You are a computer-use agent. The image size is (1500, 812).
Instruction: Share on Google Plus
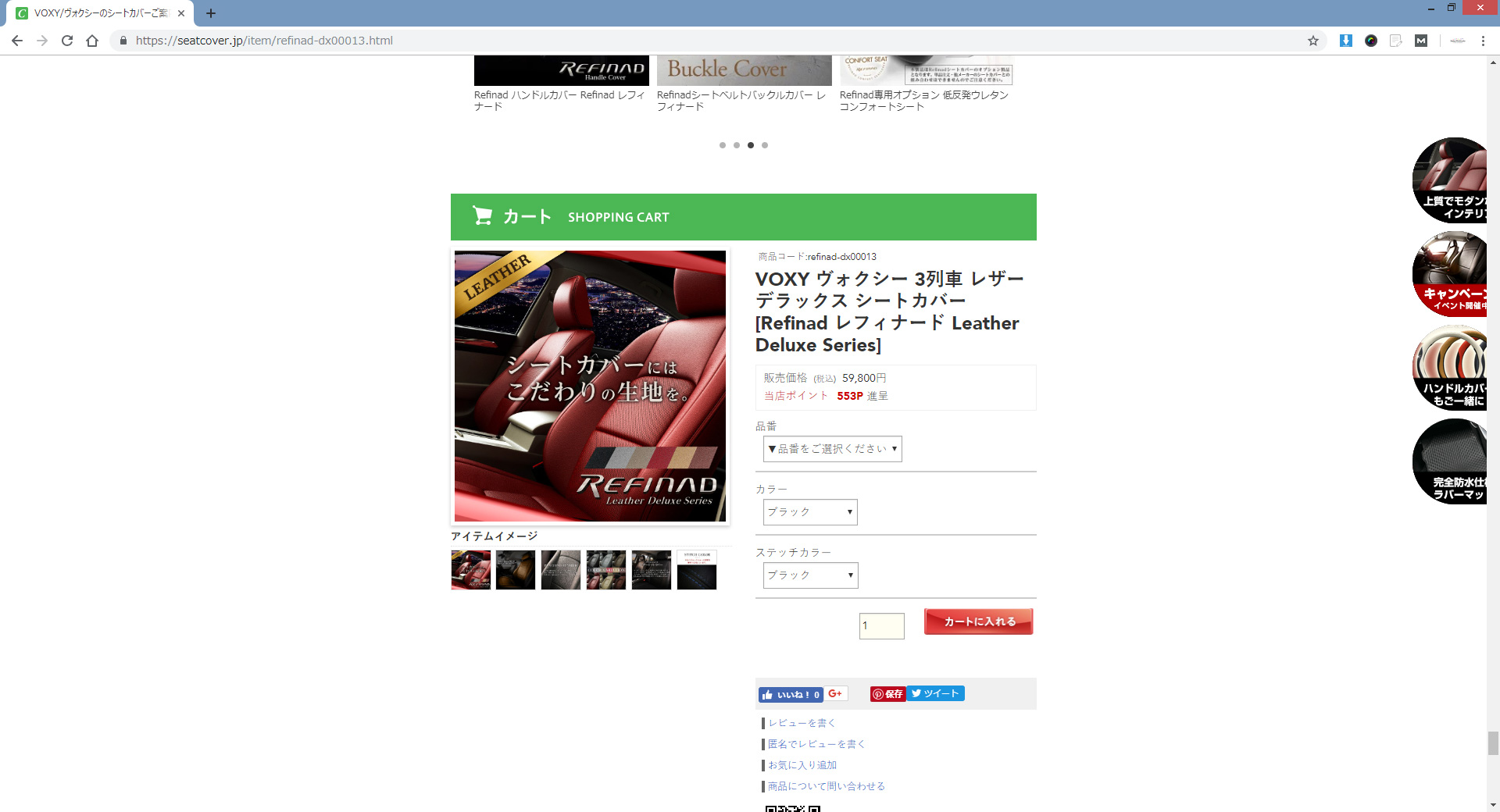(x=836, y=693)
